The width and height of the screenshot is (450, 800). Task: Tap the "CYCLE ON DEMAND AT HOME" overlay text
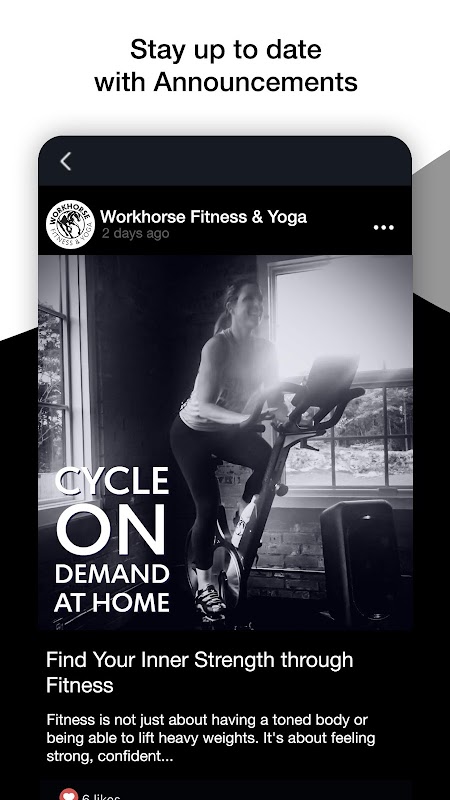tap(112, 540)
